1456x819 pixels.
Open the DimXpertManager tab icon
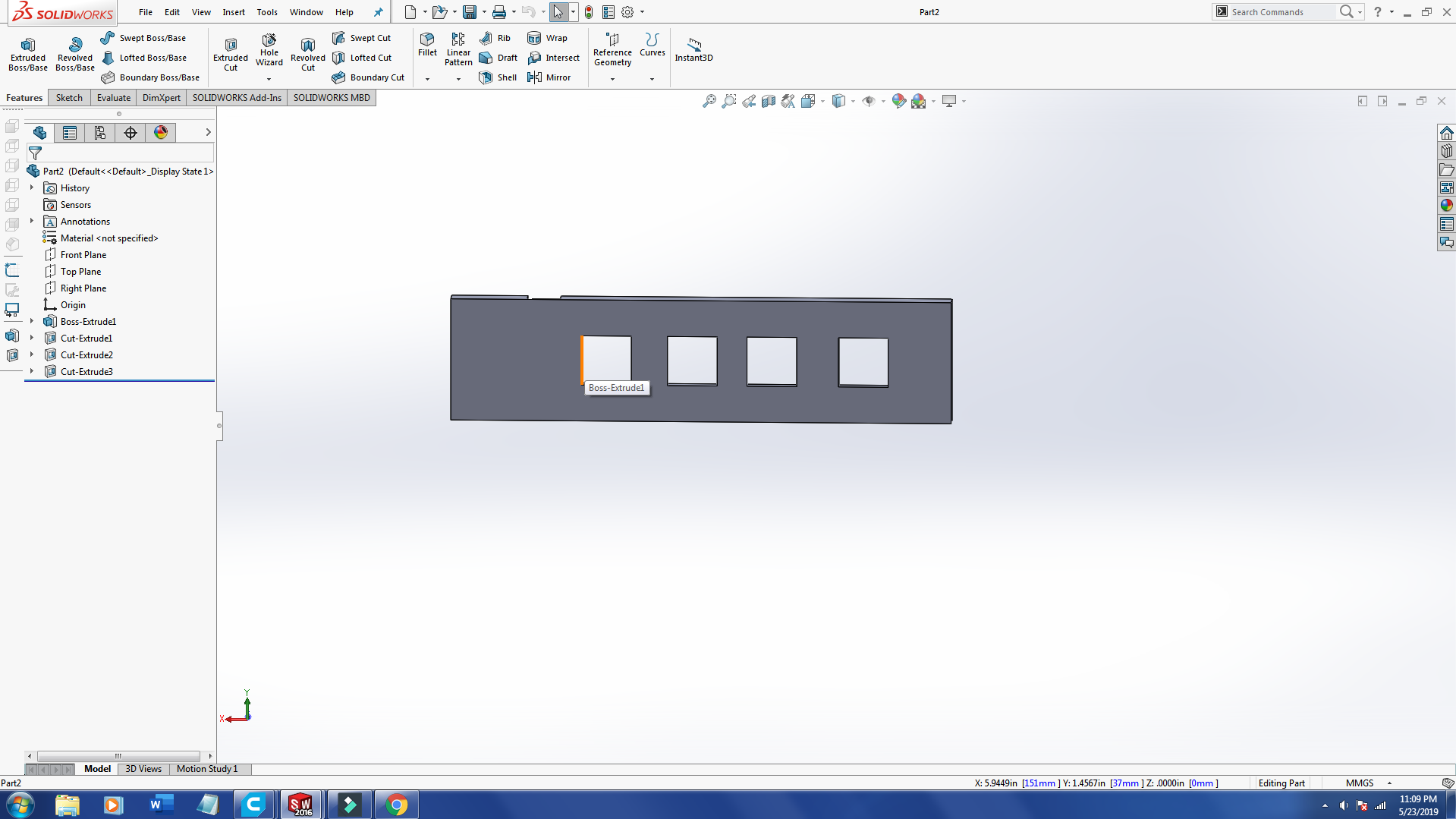pyautogui.click(x=131, y=133)
